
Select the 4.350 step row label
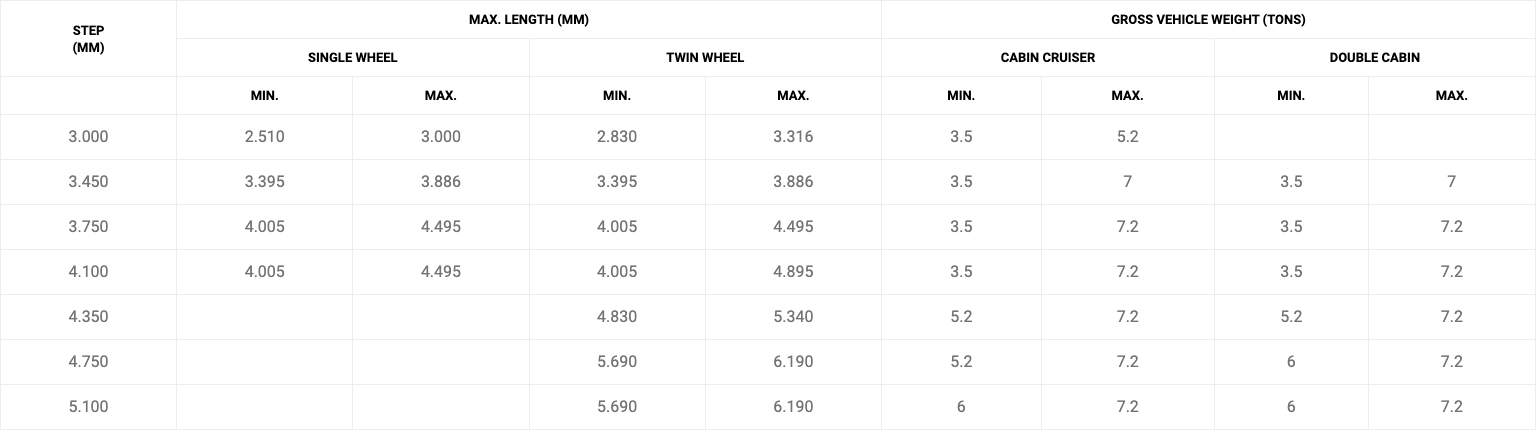88,317
